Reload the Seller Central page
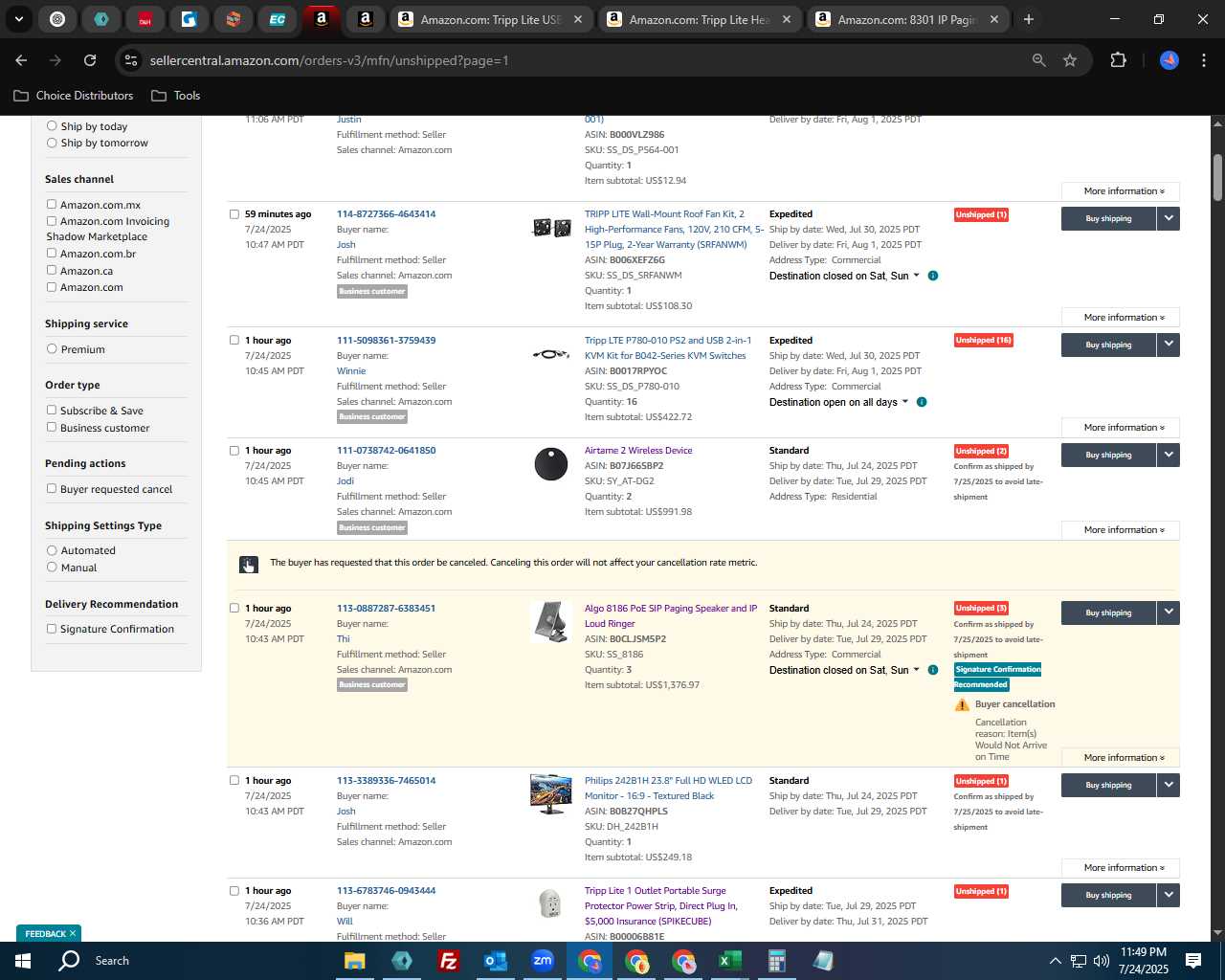1225x980 pixels. [90, 60]
